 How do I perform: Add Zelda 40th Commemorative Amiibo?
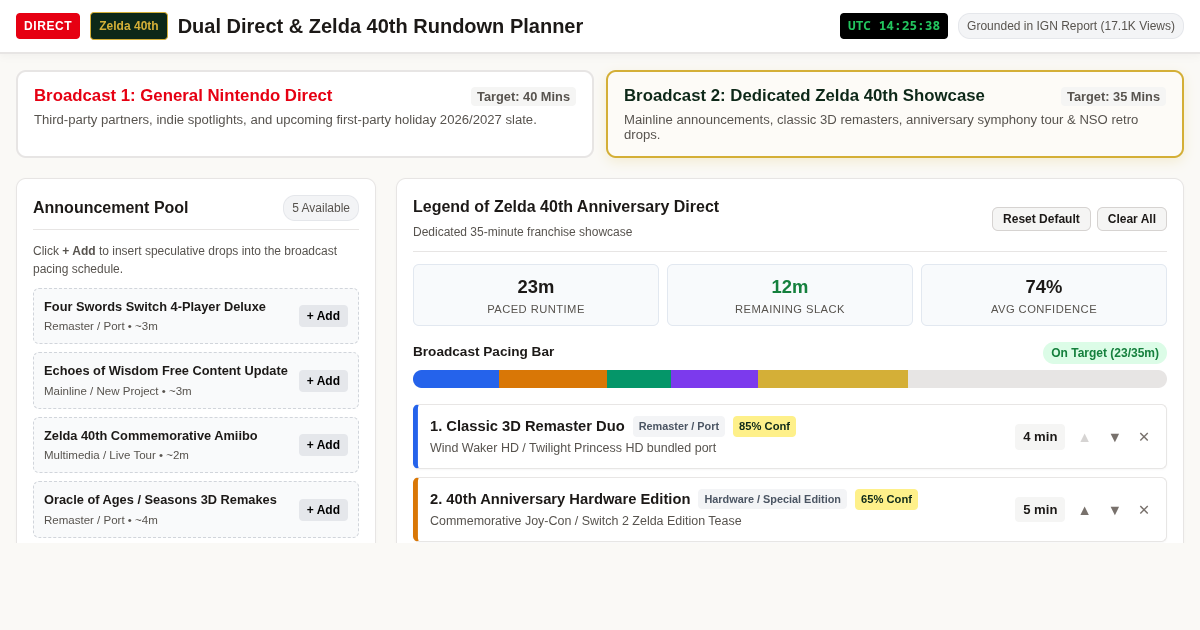323,445
